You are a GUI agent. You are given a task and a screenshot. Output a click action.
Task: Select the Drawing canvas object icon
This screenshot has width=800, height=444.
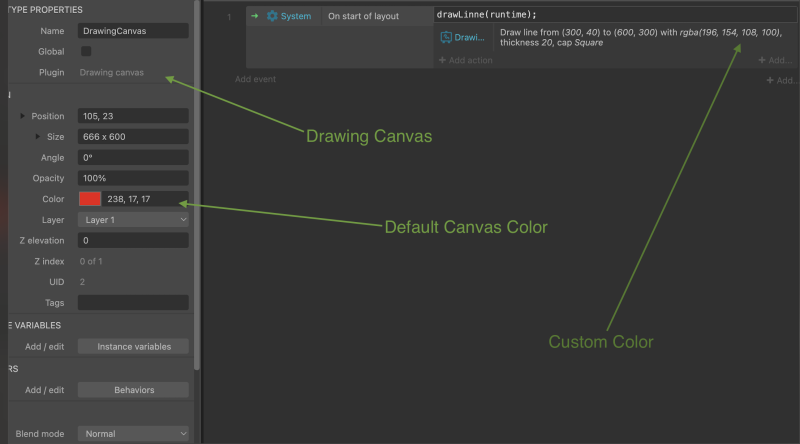coord(446,37)
